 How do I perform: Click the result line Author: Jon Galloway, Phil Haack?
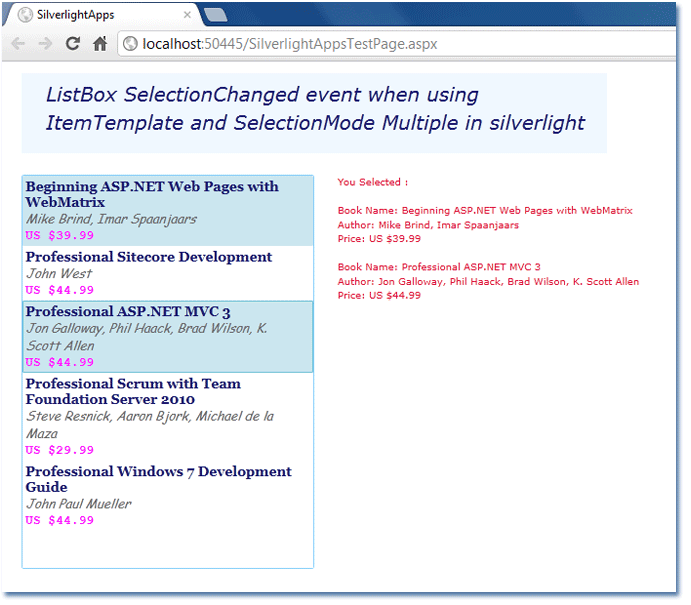pos(488,282)
